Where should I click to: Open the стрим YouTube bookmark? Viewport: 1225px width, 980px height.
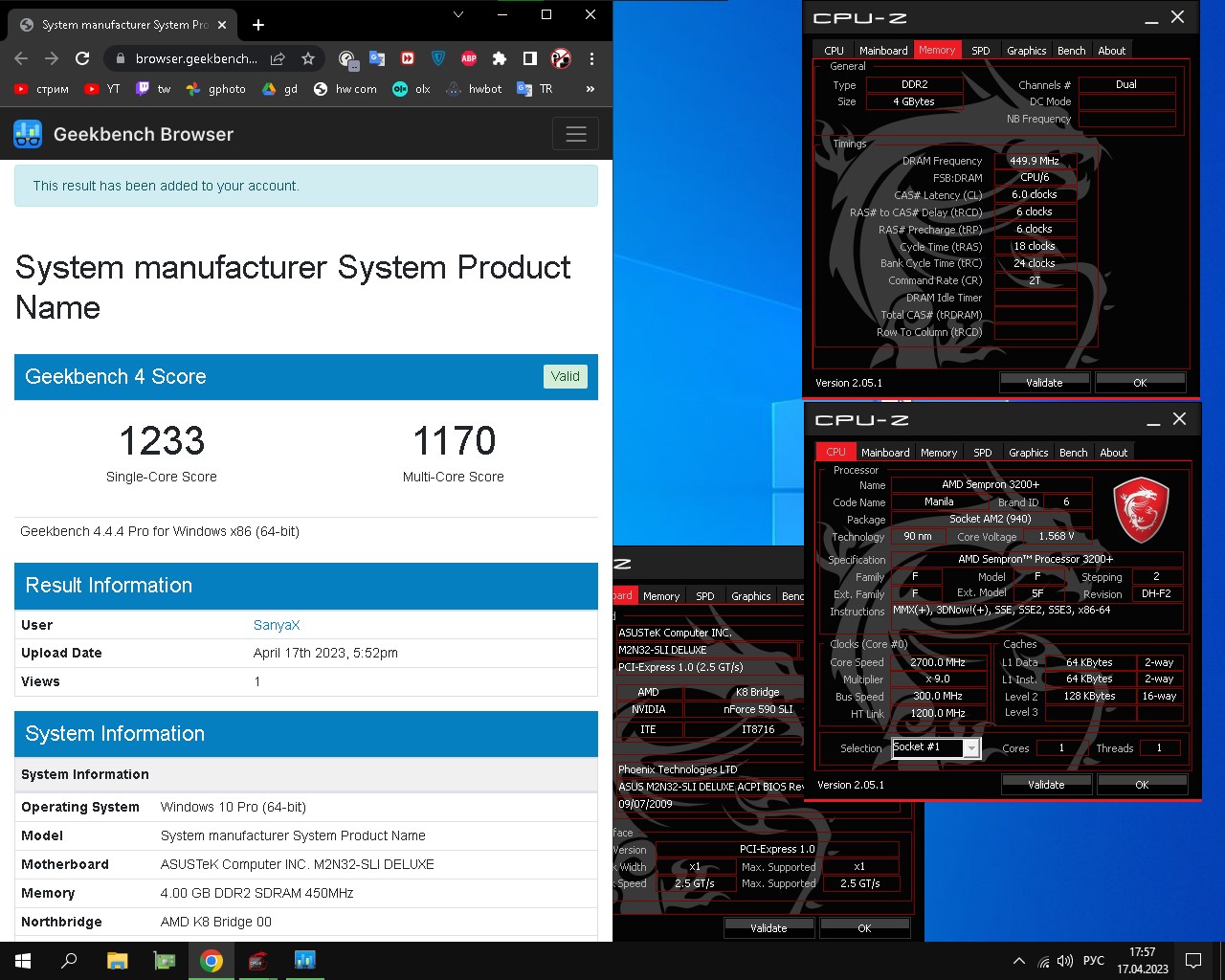point(42,89)
